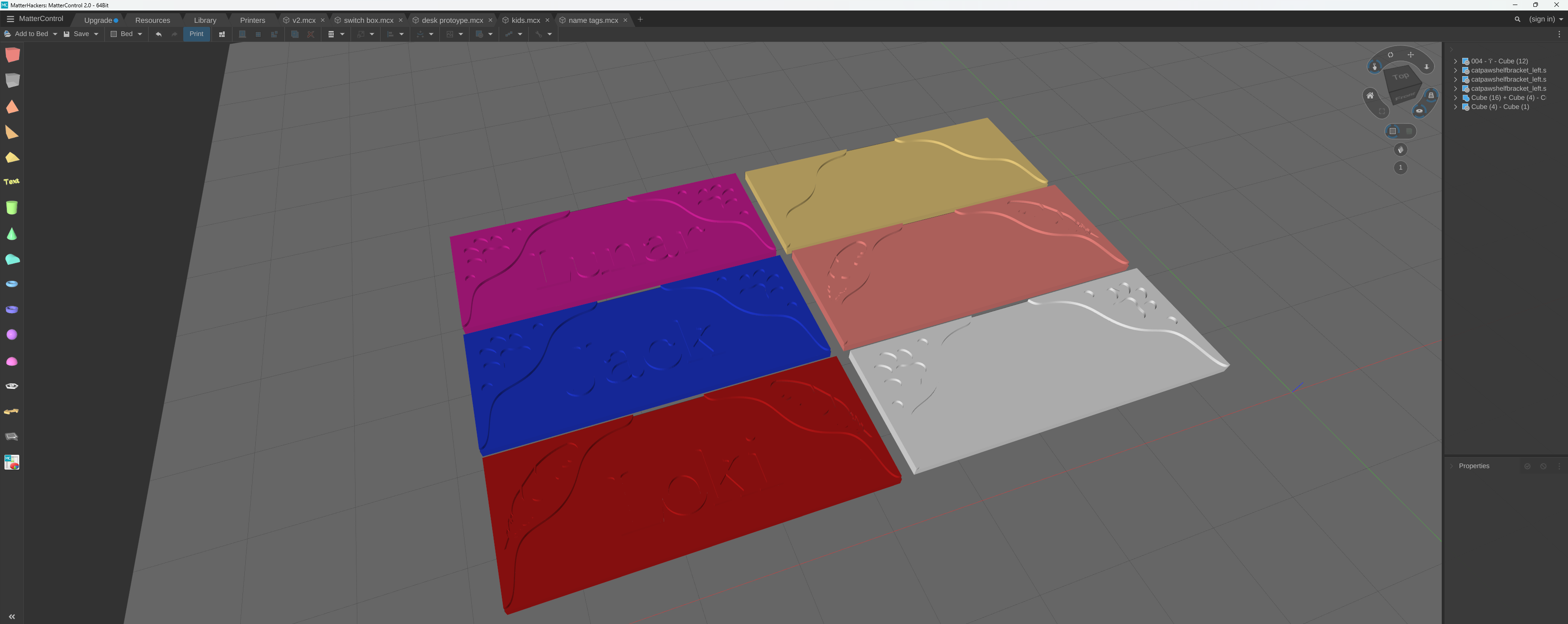
Task: Click the Upgrade tab button
Action: click(x=100, y=20)
